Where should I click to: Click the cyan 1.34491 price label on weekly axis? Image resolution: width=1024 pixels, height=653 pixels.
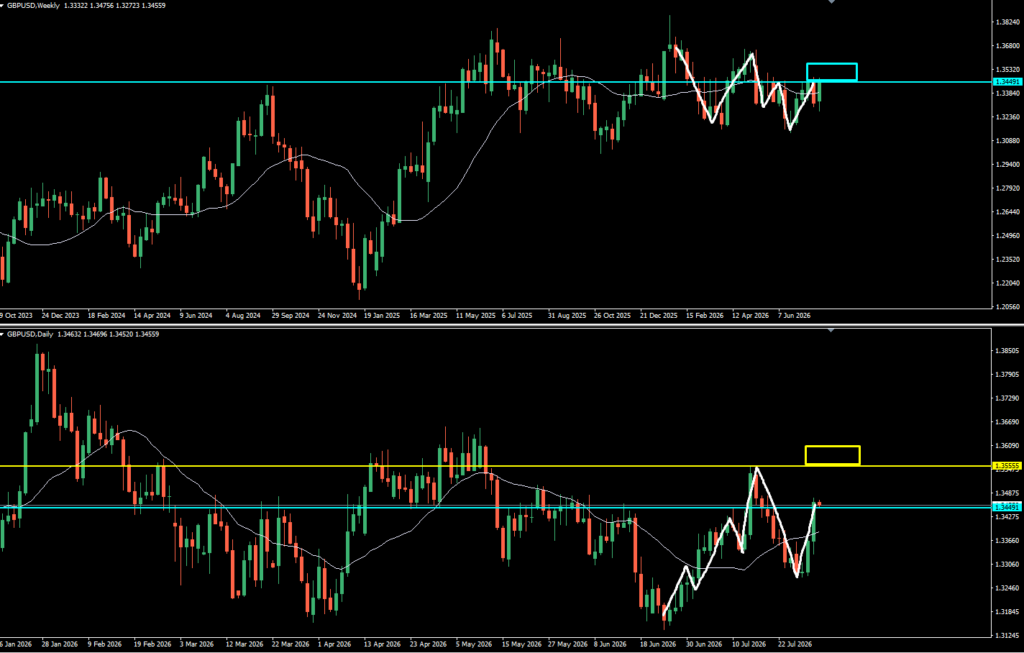[1007, 82]
